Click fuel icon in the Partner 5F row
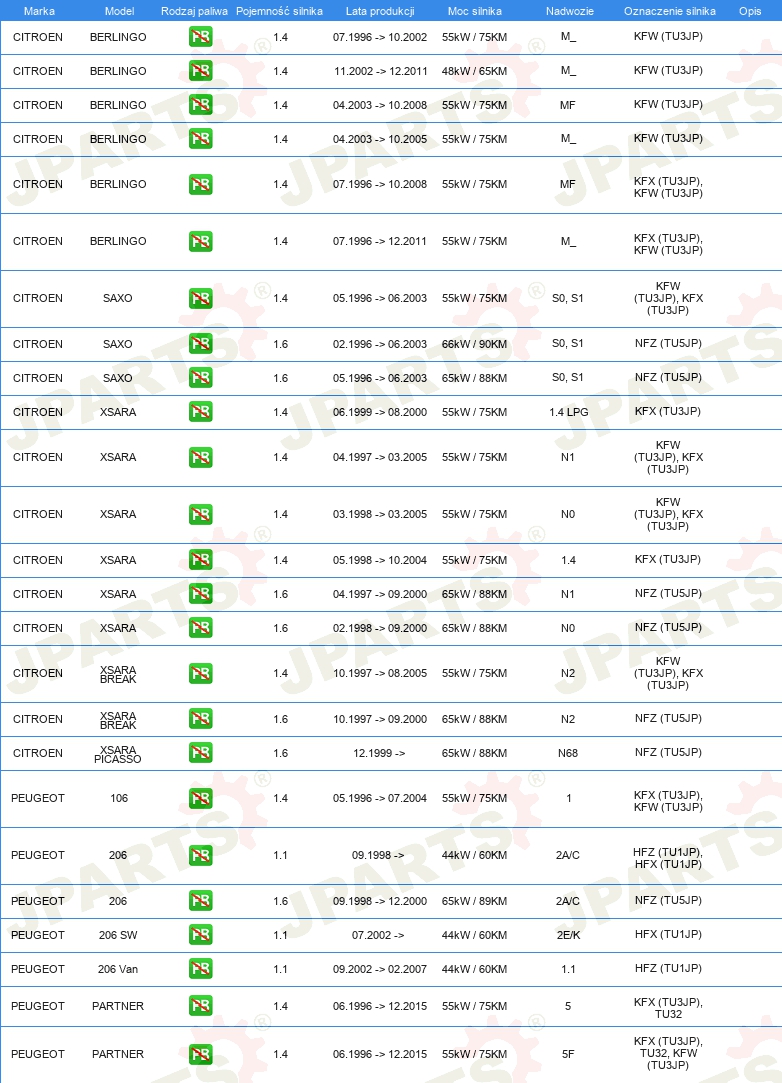 click(x=200, y=1054)
